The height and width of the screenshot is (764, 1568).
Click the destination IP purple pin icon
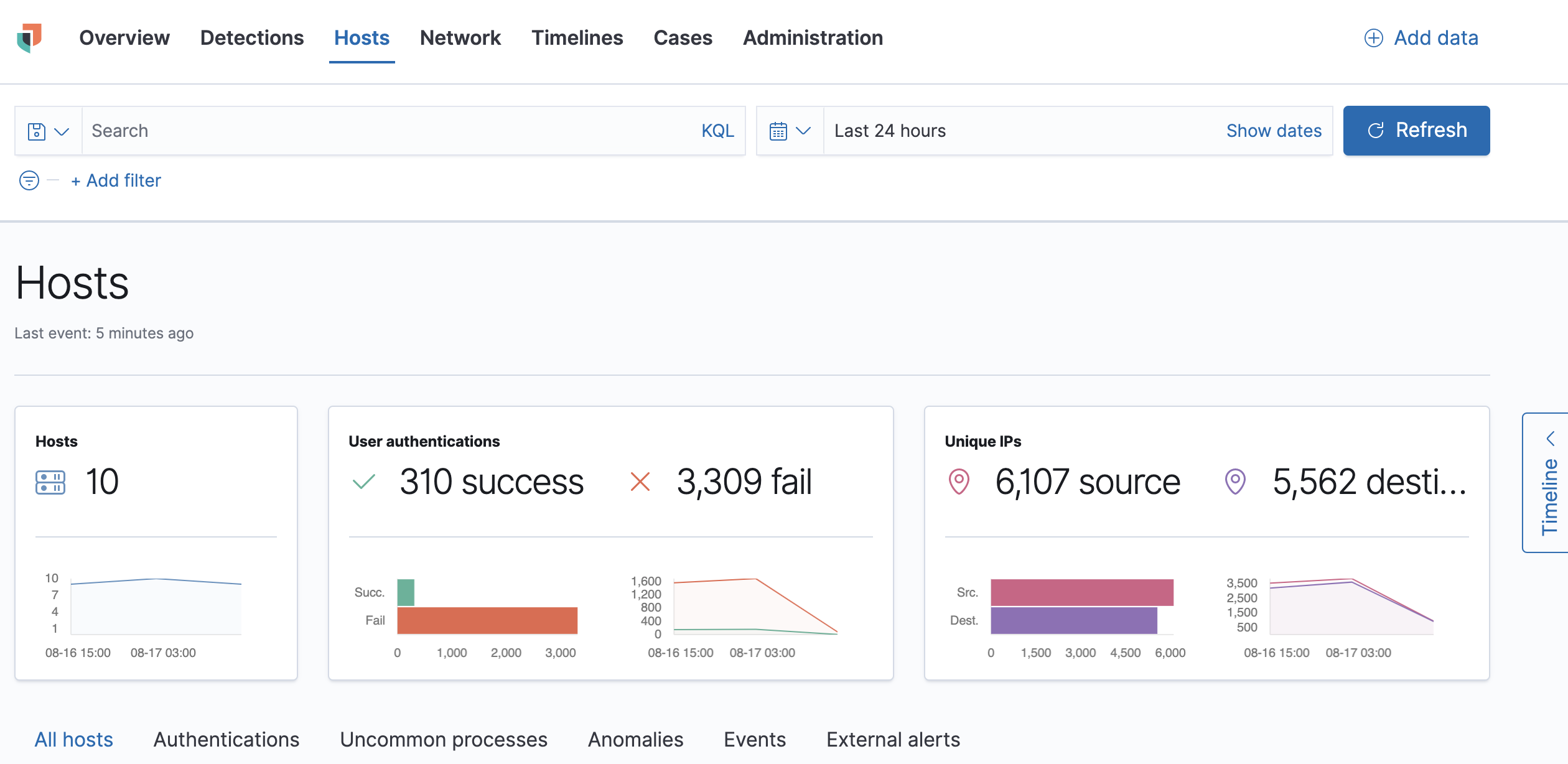click(x=1235, y=482)
